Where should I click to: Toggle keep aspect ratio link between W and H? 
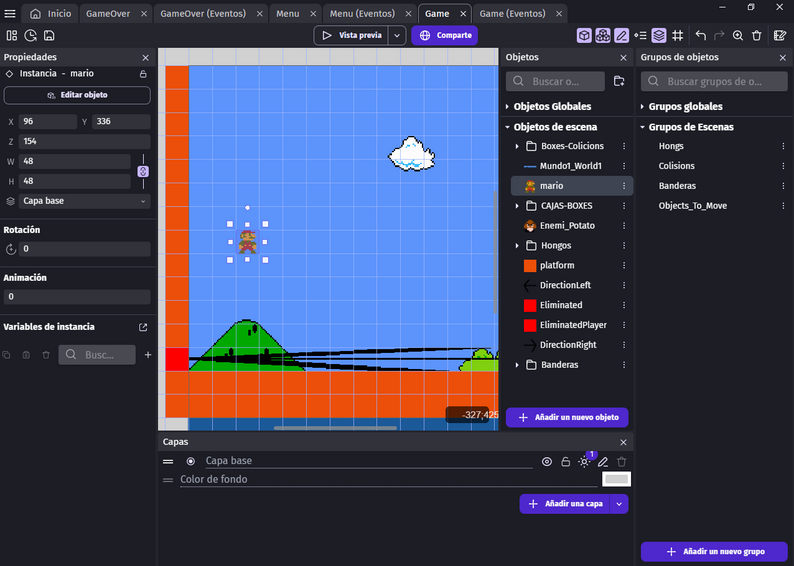tap(143, 171)
